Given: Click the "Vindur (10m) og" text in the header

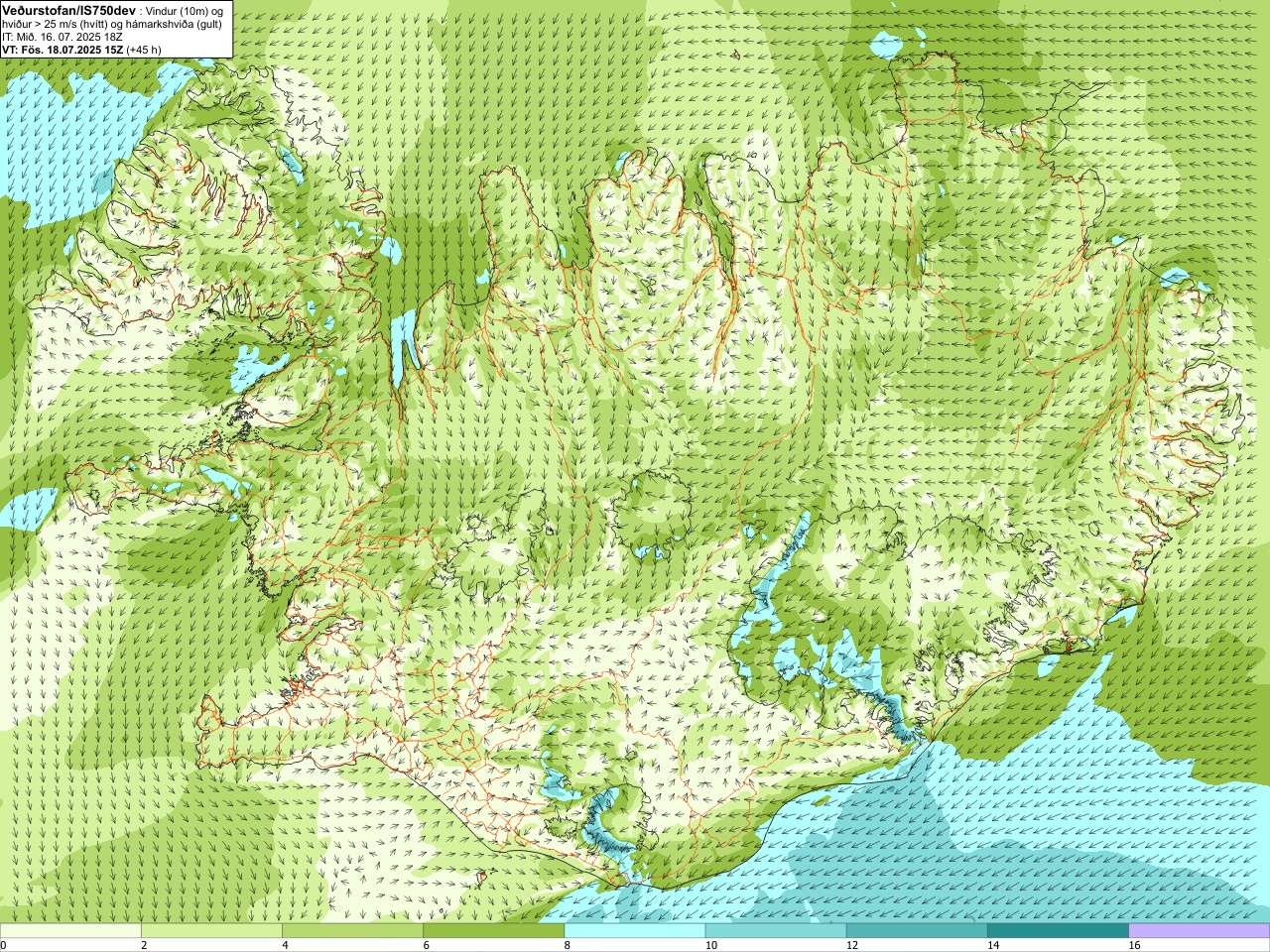Looking at the screenshot, I should (x=185, y=10).
